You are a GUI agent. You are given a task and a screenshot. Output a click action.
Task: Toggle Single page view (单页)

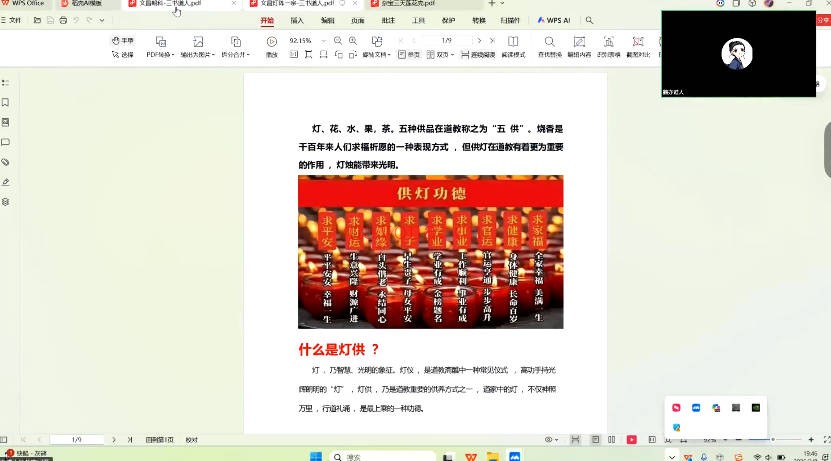click(409, 55)
